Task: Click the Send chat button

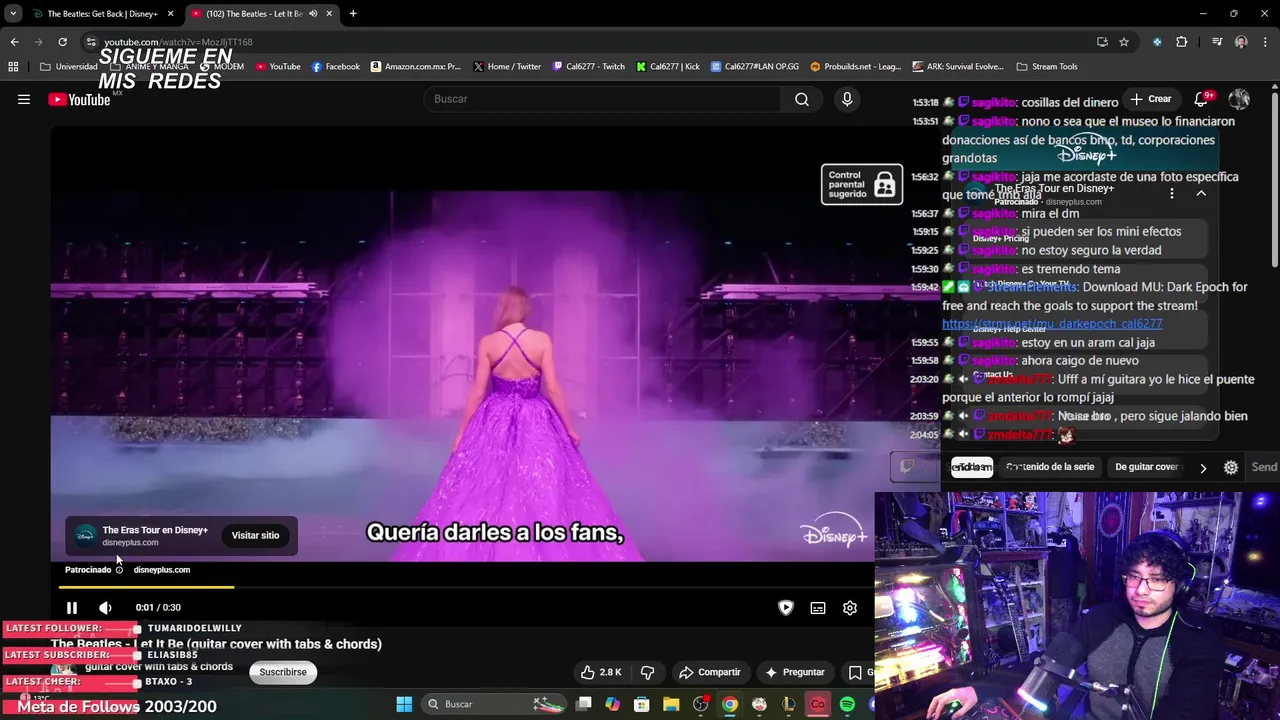Action: tap(1264, 467)
